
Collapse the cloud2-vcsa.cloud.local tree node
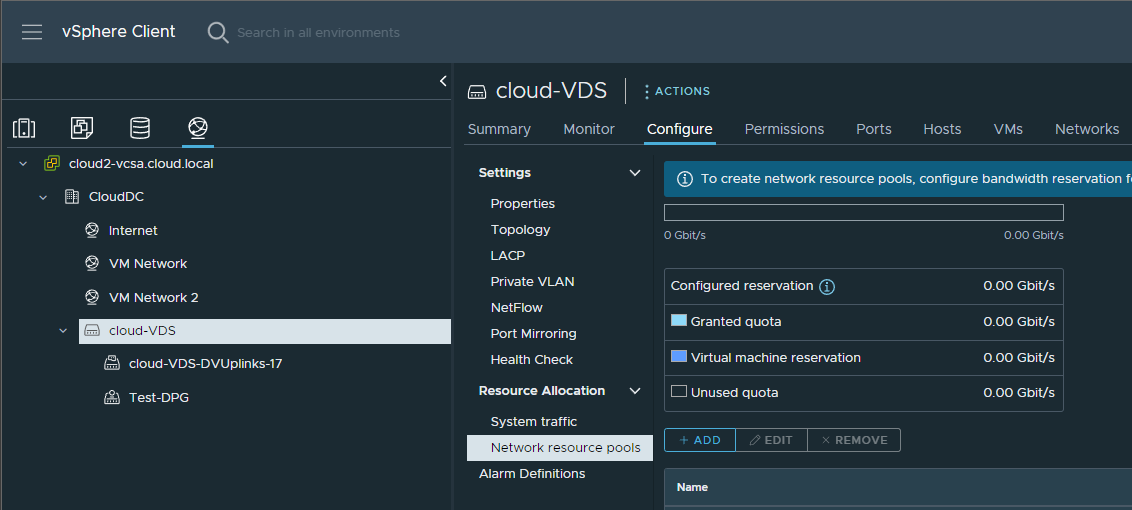pyautogui.click(x=23, y=164)
